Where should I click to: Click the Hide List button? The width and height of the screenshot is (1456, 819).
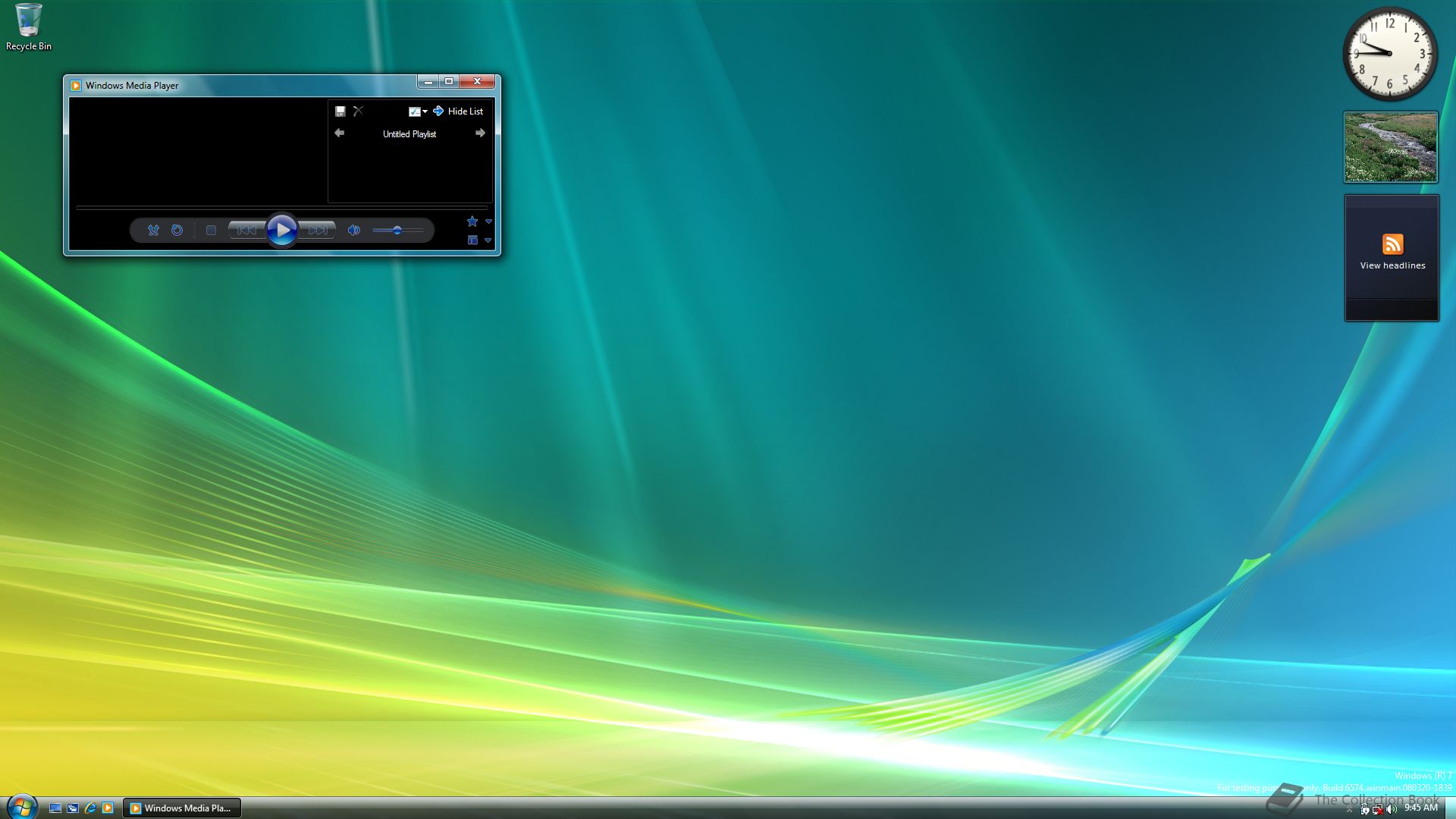pyautogui.click(x=458, y=111)
